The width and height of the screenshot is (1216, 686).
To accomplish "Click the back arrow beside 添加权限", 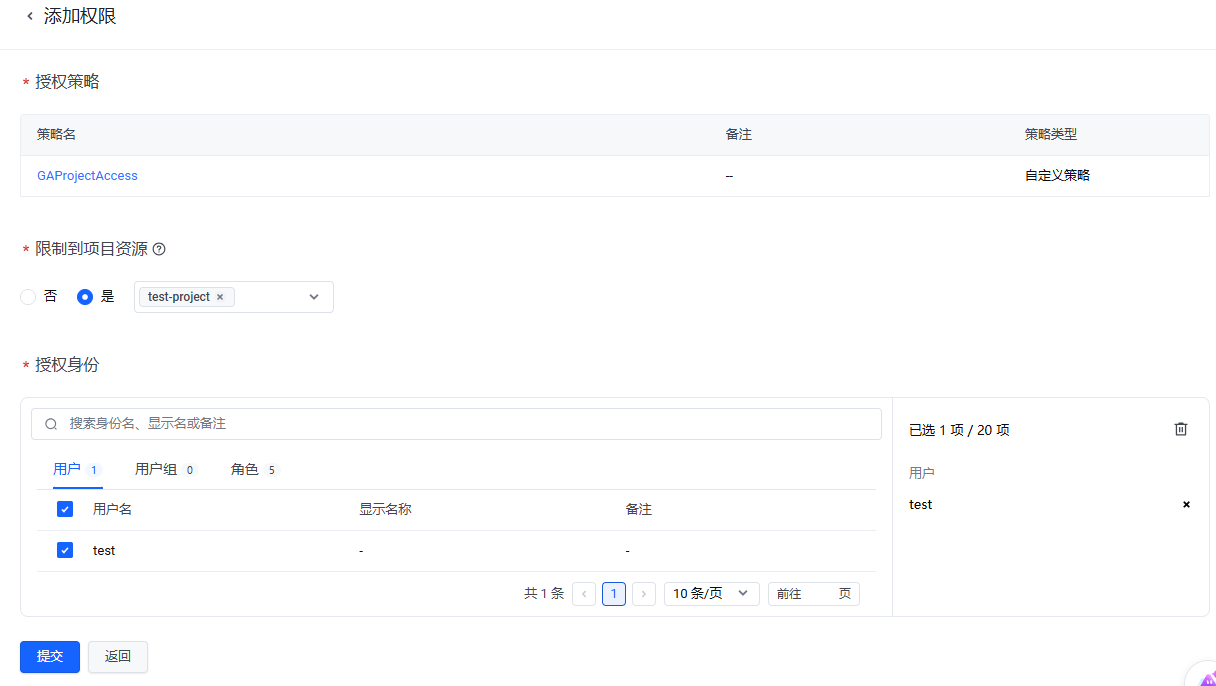I will click(x=29, y=17).
